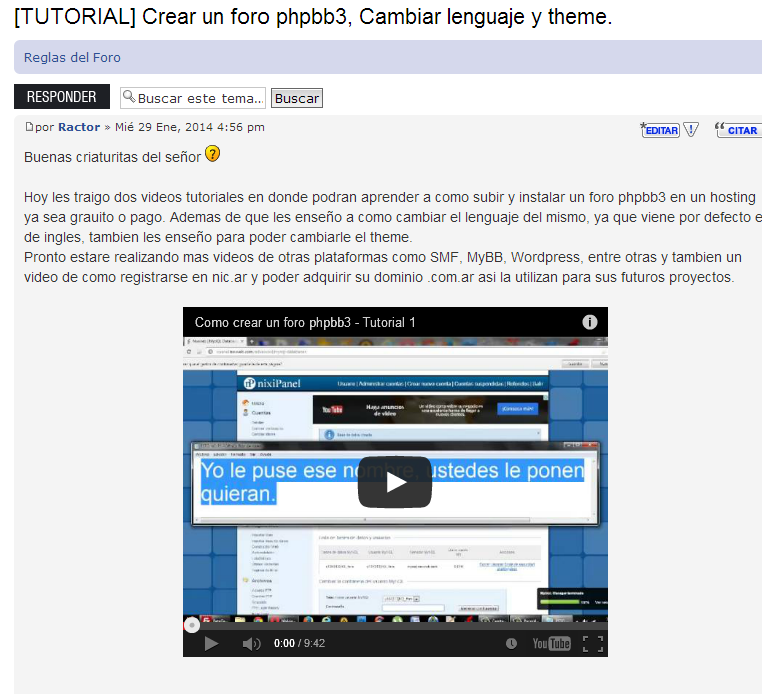This screenshot has width=762, height=694.
Task: Open Ractor's user profile link
Action: tap(79, 128)
